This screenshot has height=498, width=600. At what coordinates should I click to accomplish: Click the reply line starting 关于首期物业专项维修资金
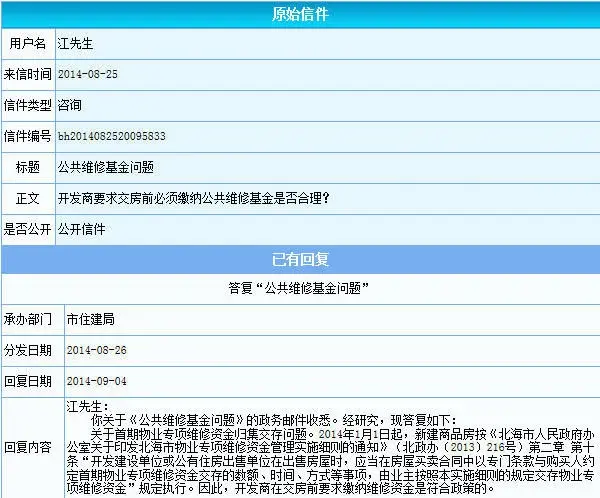click(342, 434)
